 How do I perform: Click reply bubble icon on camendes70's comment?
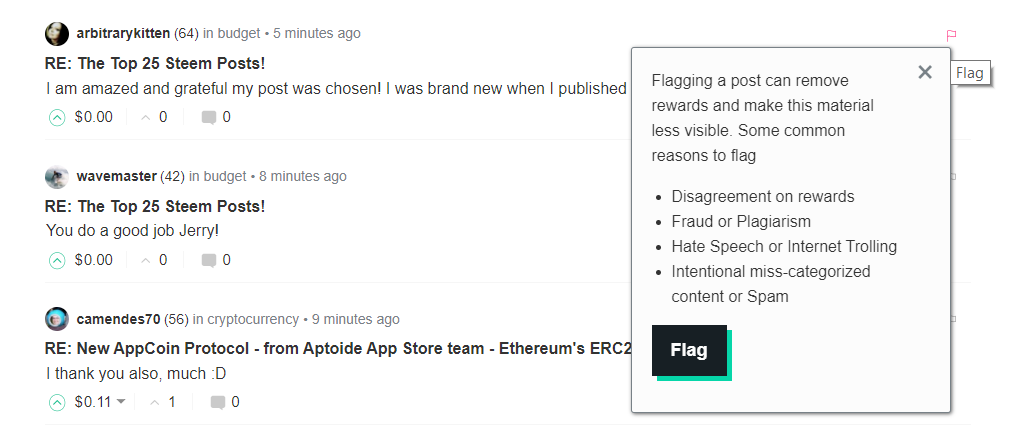tap(217, 402)
